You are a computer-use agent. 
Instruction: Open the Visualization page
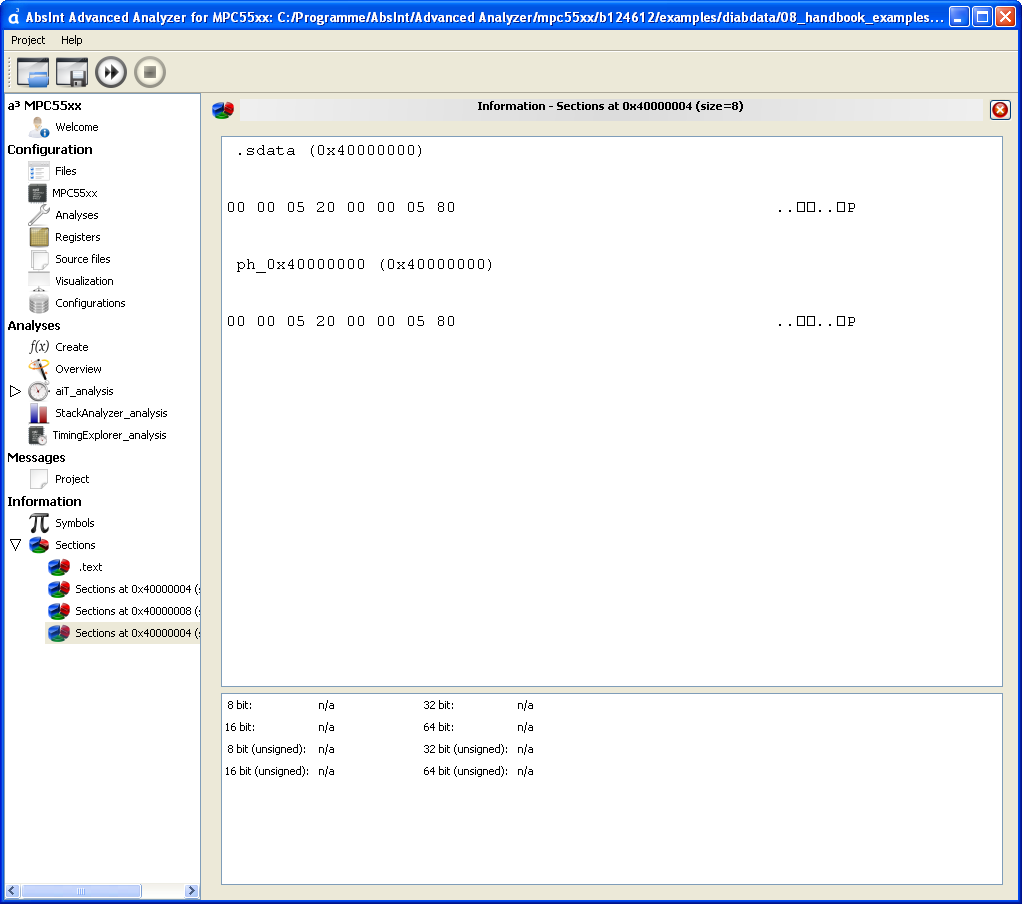pyautogui.click(x=84, y=281)
